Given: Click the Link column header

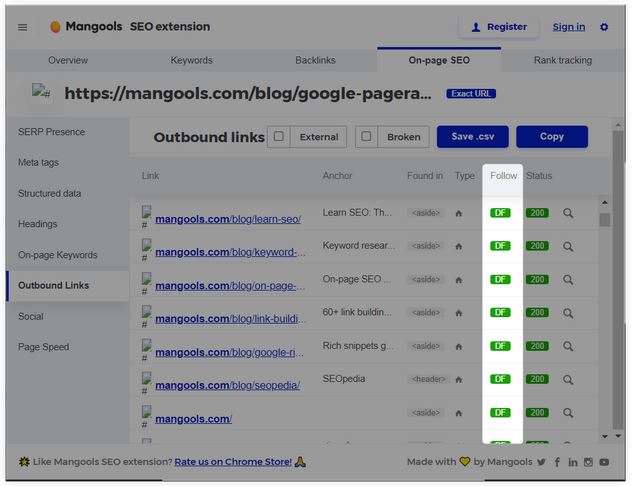Looking at the screenshot, I should click(x=150, y=176).
